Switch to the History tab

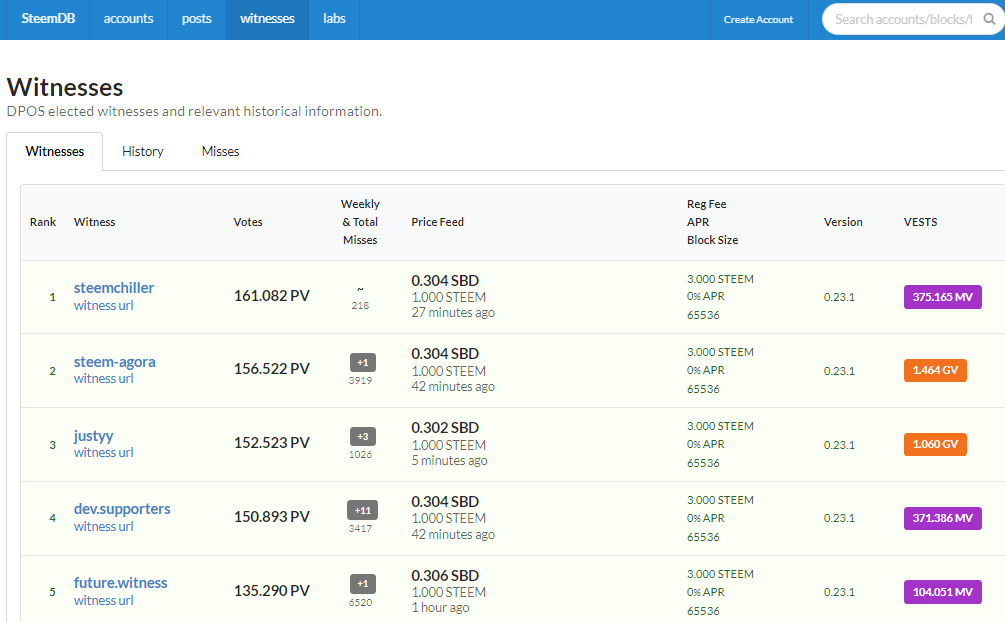tap(142, 151)
